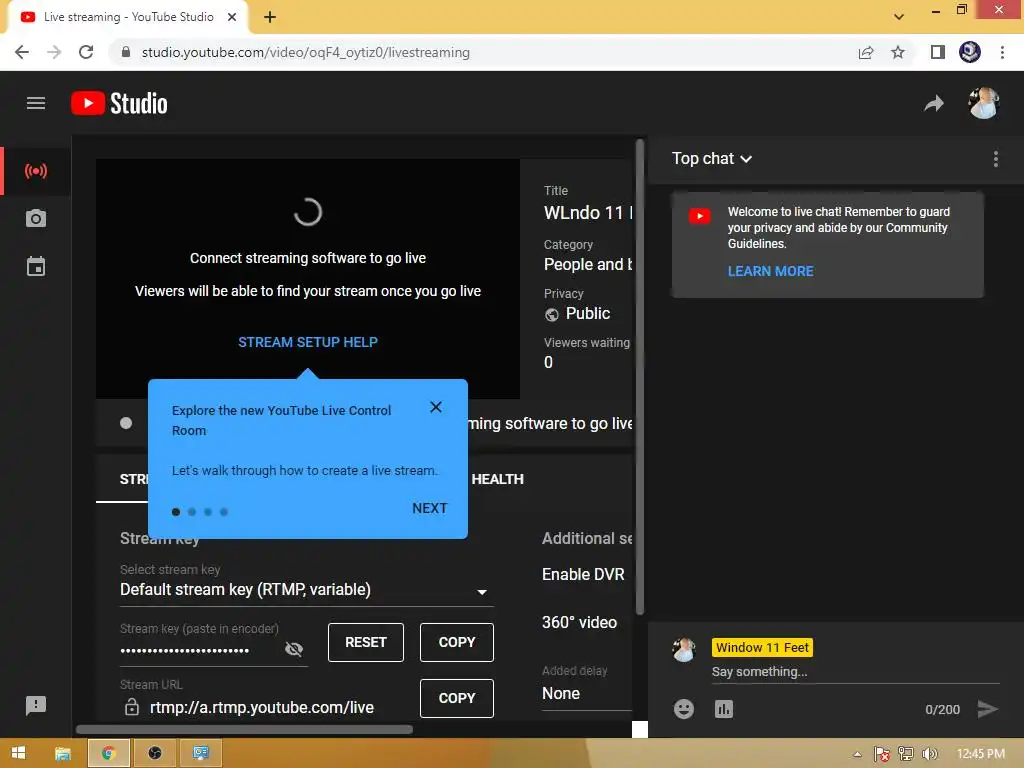Image resolution: width=1024 pixels, height=768 pixels.
Task: Click NEXT in the walkthrough tooltip
Action: click(430, 508)
